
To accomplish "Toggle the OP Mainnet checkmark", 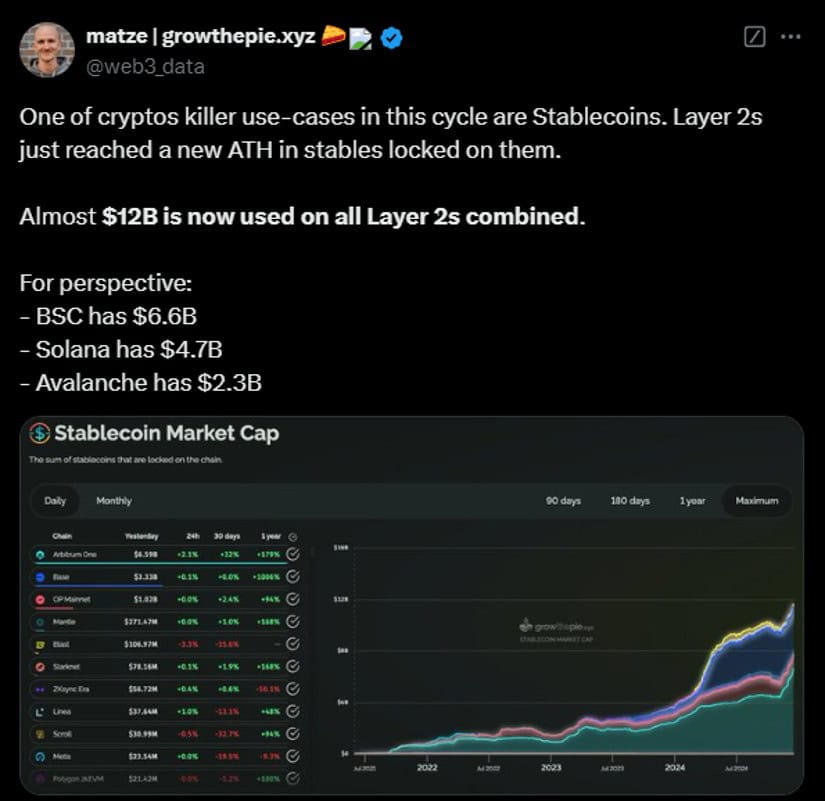I will (293, 599).
